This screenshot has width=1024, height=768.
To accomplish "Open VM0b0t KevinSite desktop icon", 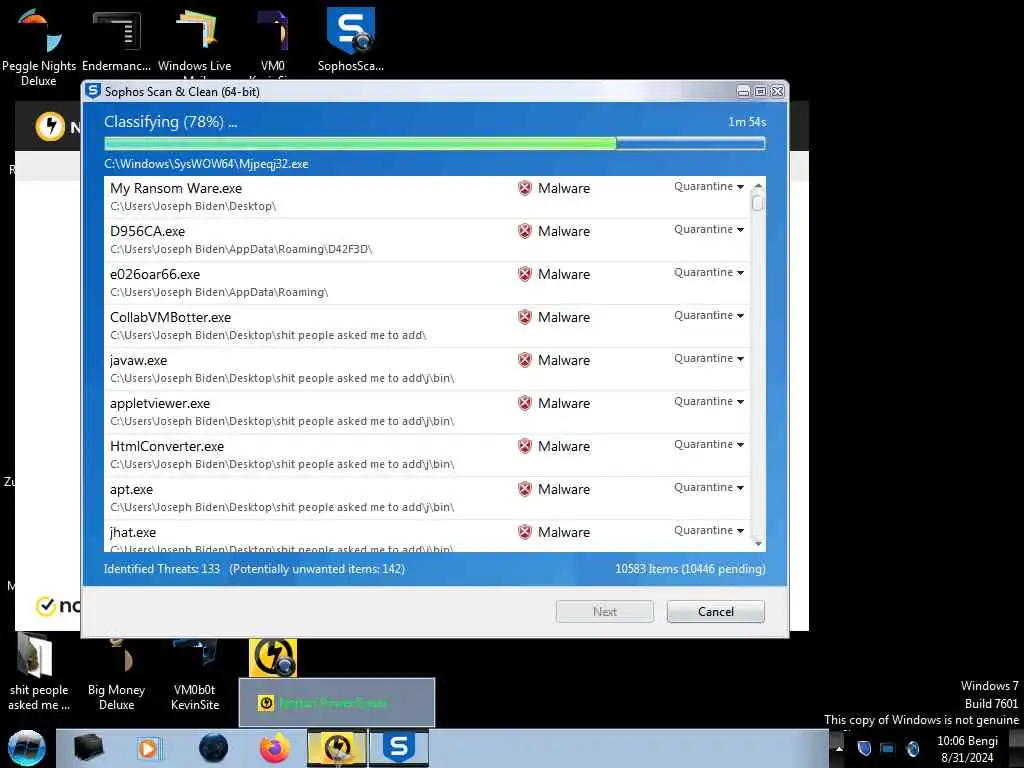I will pos(195,676).
